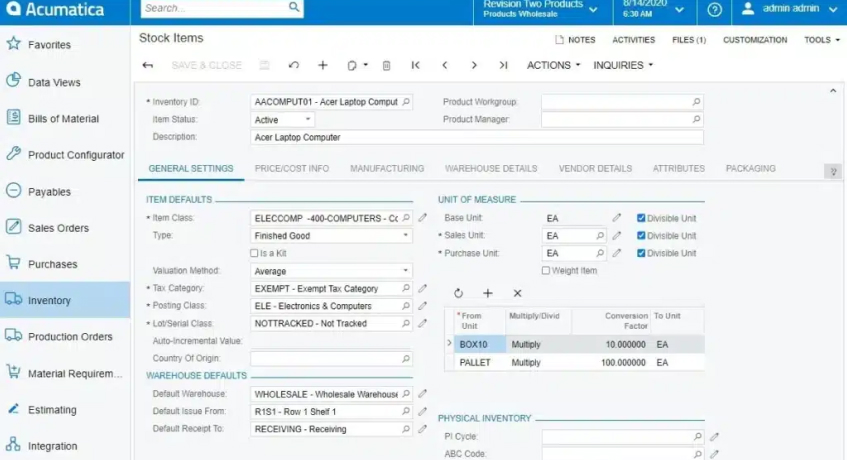Toggle the Weight Item checkbox
847x460 pixels.
pyautogui.click(x=546, y=270)
